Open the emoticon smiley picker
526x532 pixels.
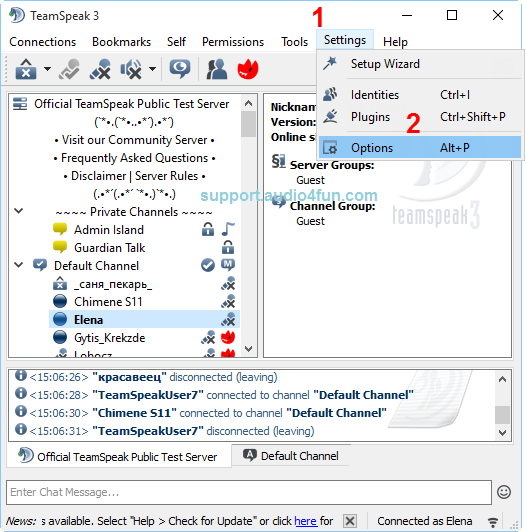click(504, 492)
